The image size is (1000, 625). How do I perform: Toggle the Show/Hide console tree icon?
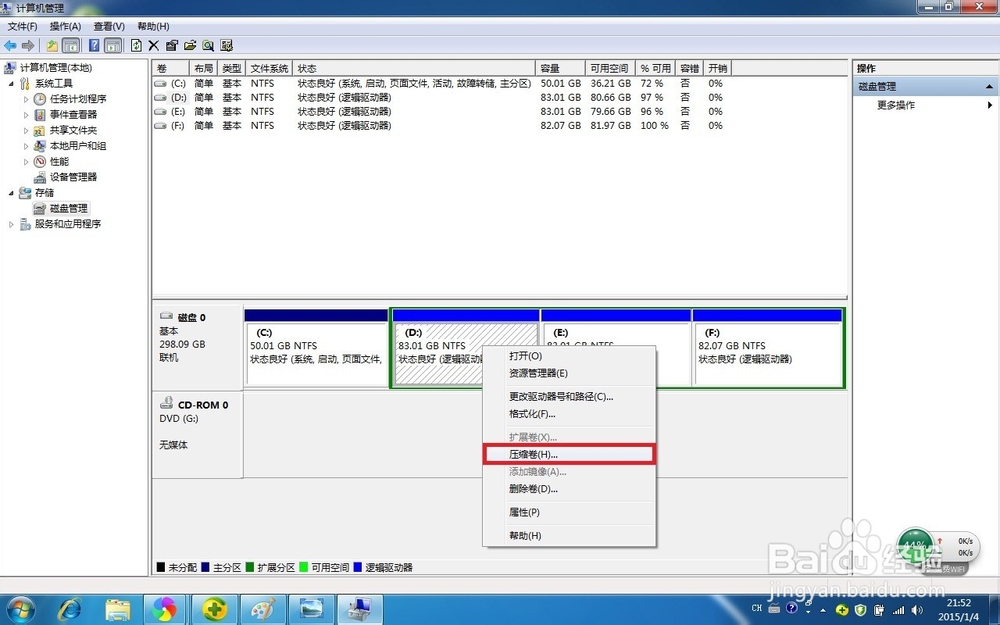(71, 45)
